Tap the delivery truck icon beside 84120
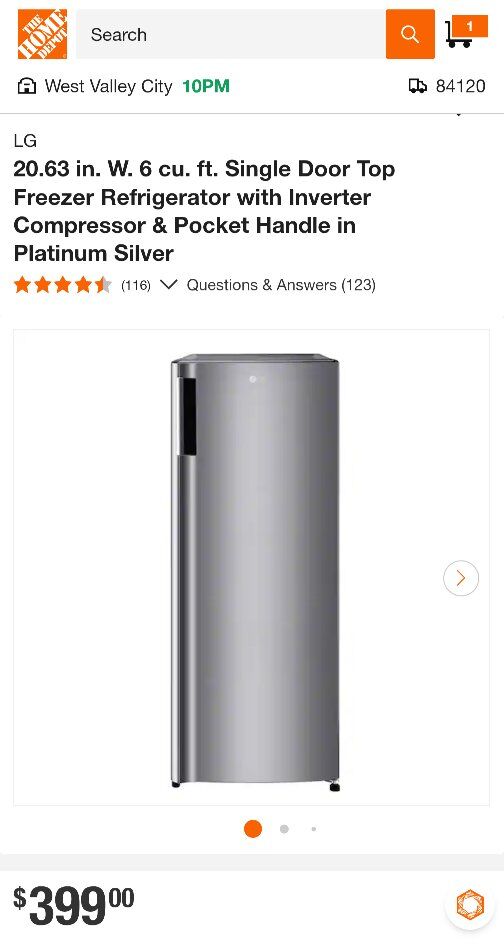This screenshot has height=944, width=504. [418, 87]
